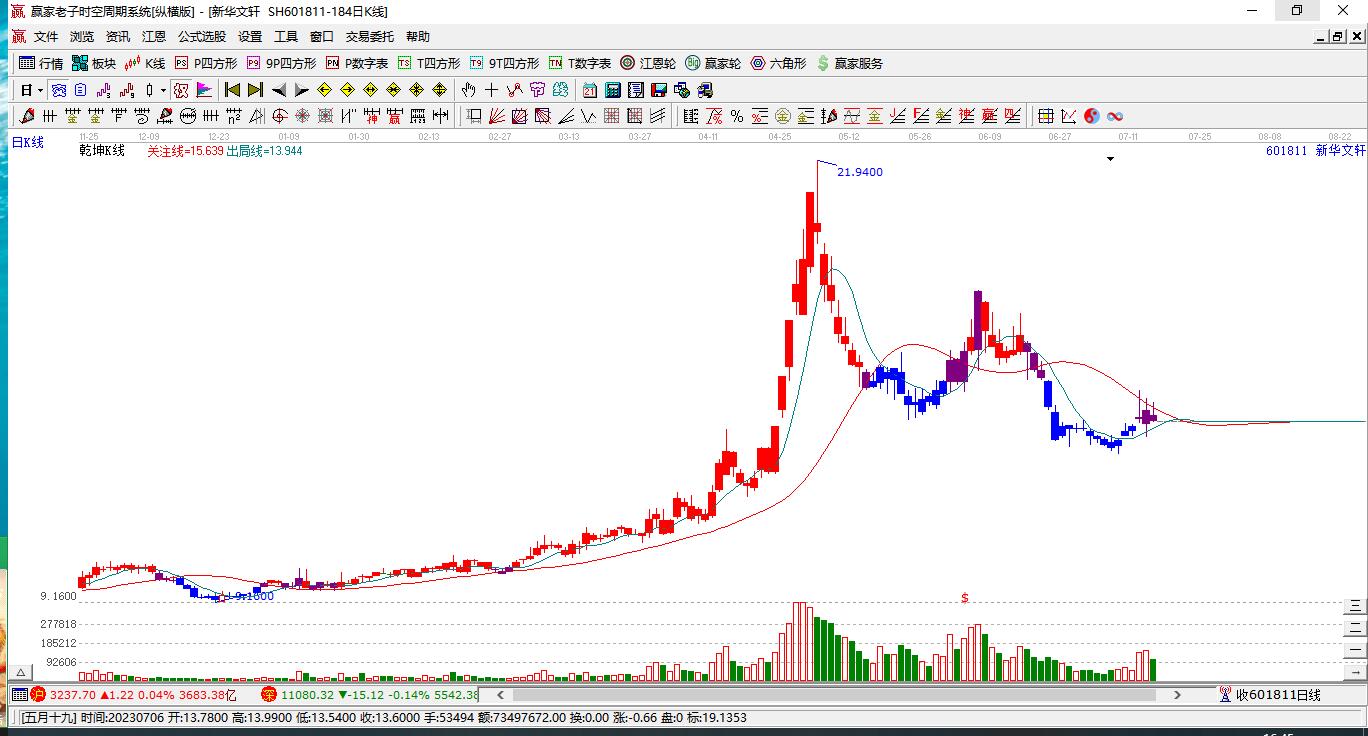Open the 江恩轮 tool
This screenshot has height=736, width=1368.
[648, 63]
